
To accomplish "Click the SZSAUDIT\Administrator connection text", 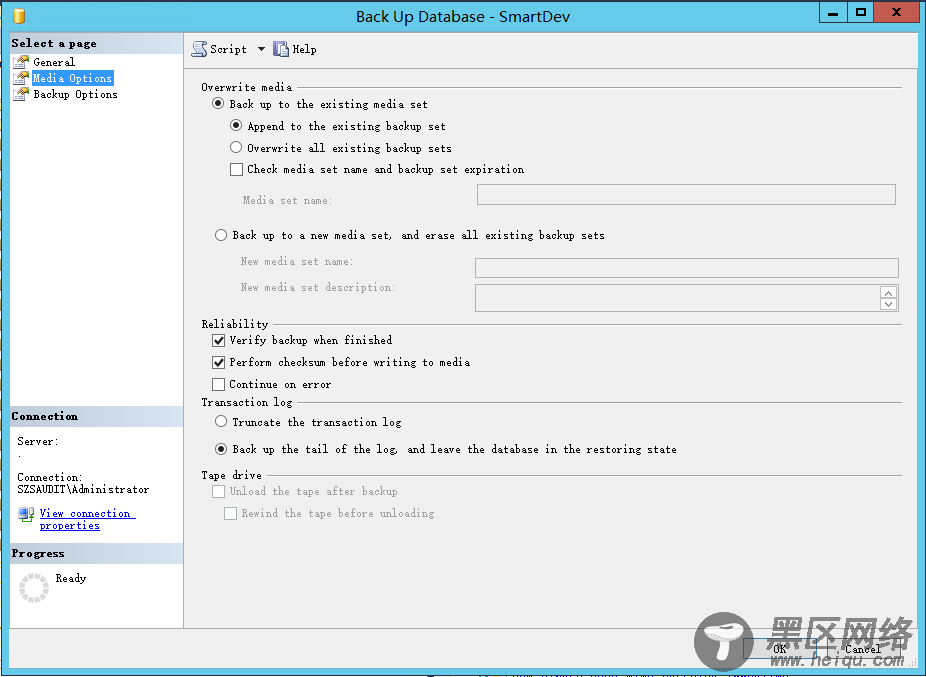I will [x=83, y=489].
